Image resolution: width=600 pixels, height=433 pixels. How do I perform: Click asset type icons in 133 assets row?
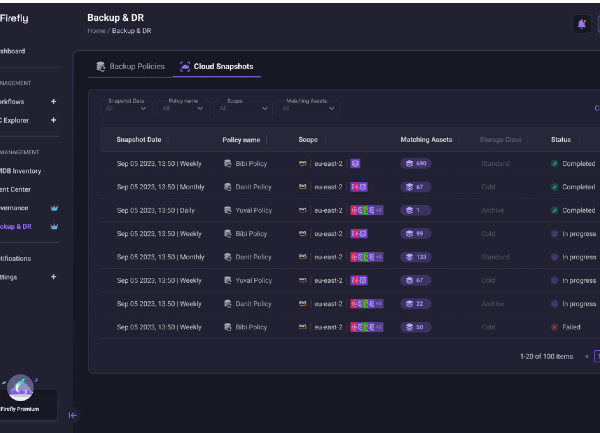(367, 257)
